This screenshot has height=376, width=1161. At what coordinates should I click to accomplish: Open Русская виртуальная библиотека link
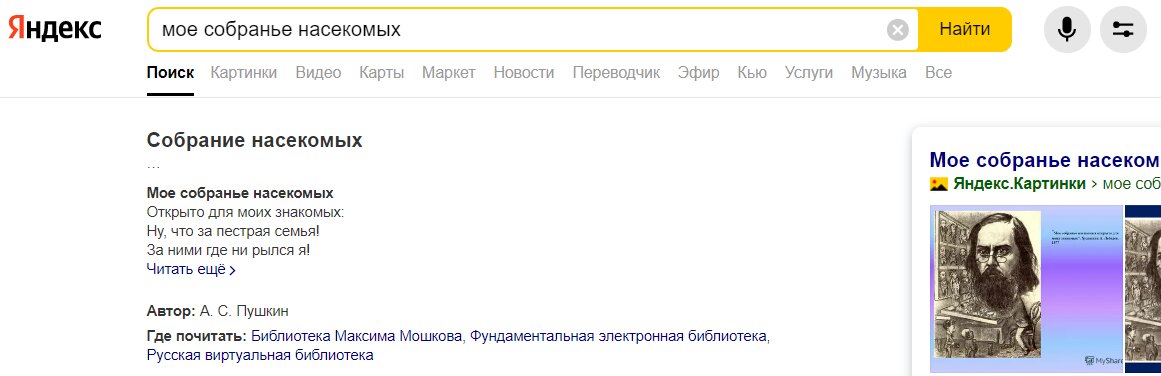(x=260, y=355)
